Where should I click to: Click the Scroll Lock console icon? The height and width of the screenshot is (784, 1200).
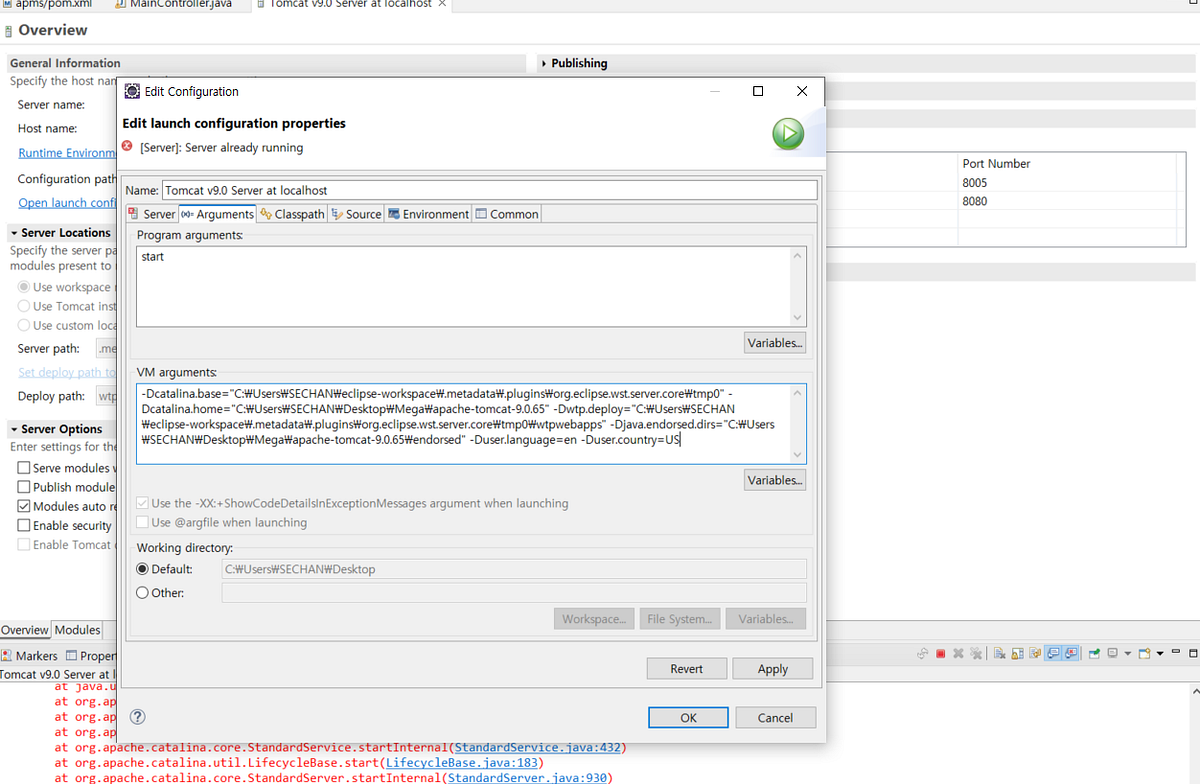[x=1016, y=653]
